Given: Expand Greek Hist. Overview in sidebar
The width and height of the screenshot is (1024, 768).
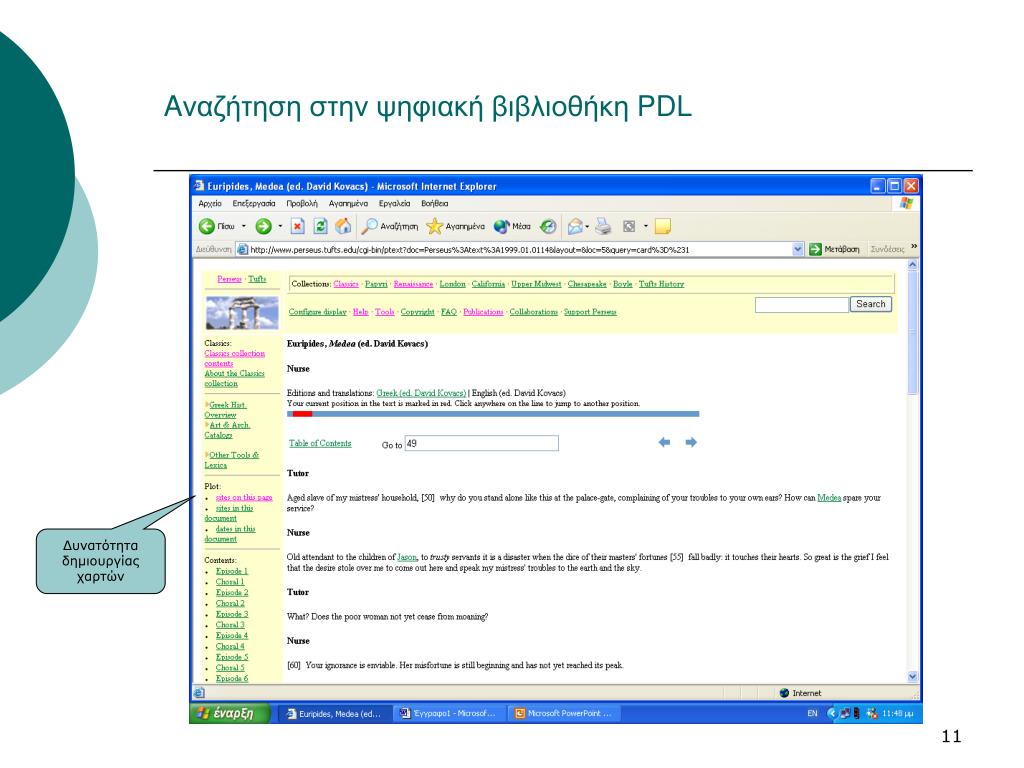Looking at the screenshot, I should click(x=225, y=409).
